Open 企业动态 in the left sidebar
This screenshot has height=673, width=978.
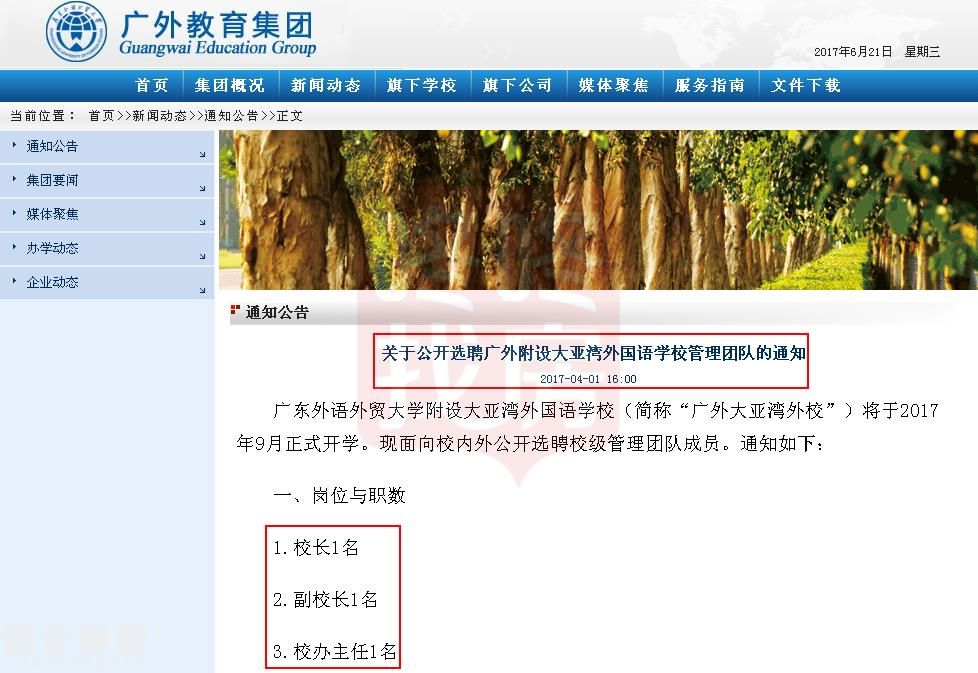coord(52,283)
